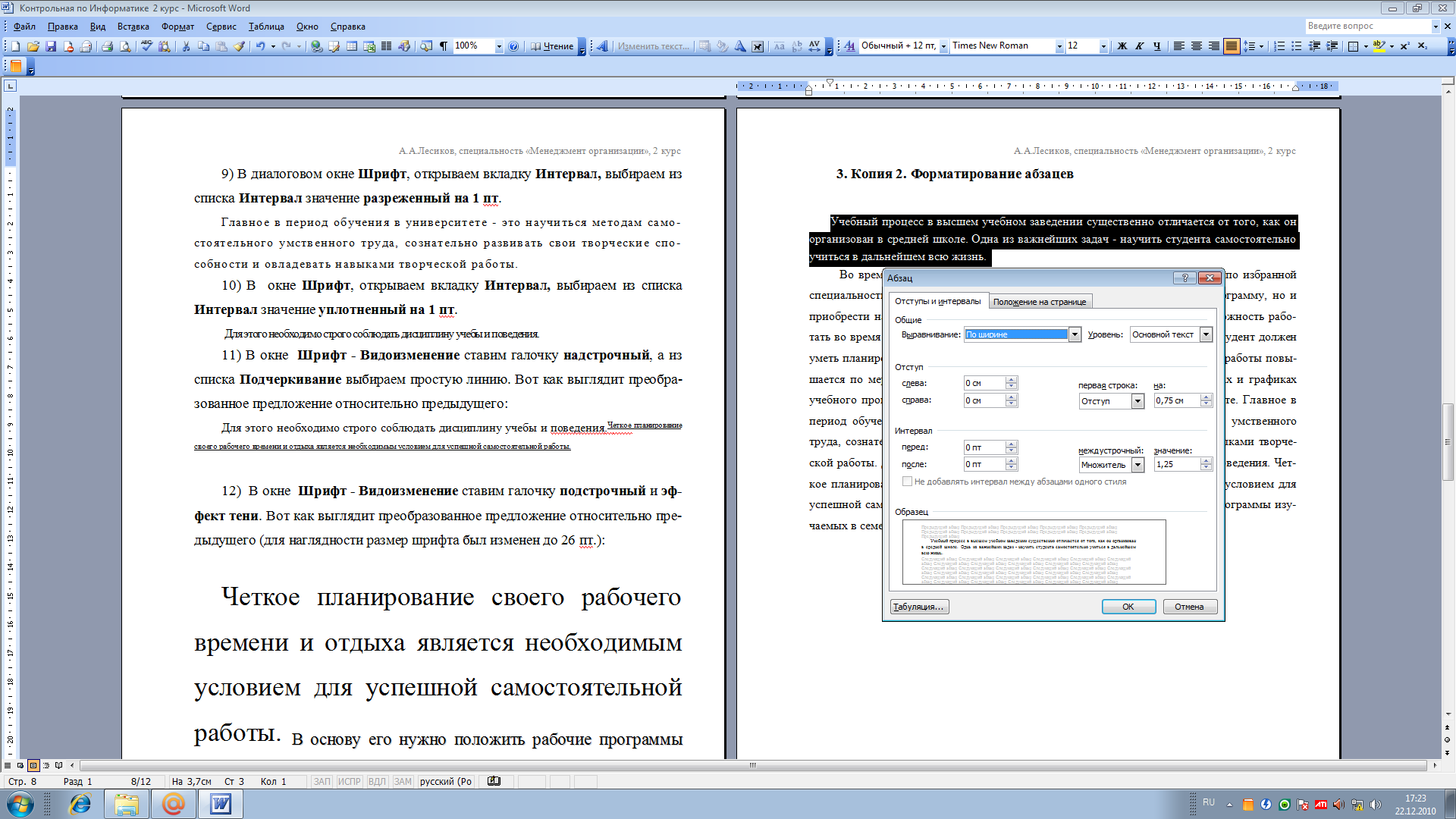Click the Bold formatting icon

(x=1121, y=46)
